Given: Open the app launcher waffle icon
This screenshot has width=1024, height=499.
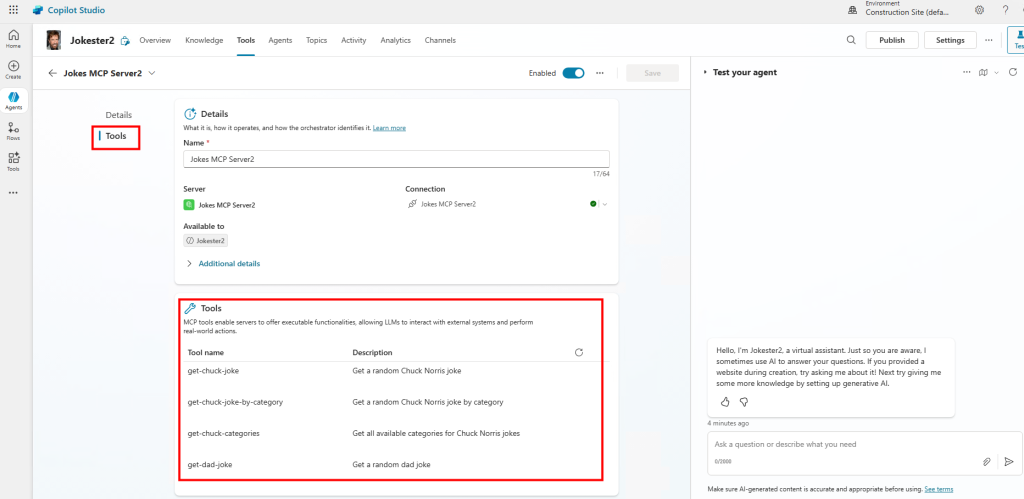Looking at the screenshot, I should click(13, 10).
